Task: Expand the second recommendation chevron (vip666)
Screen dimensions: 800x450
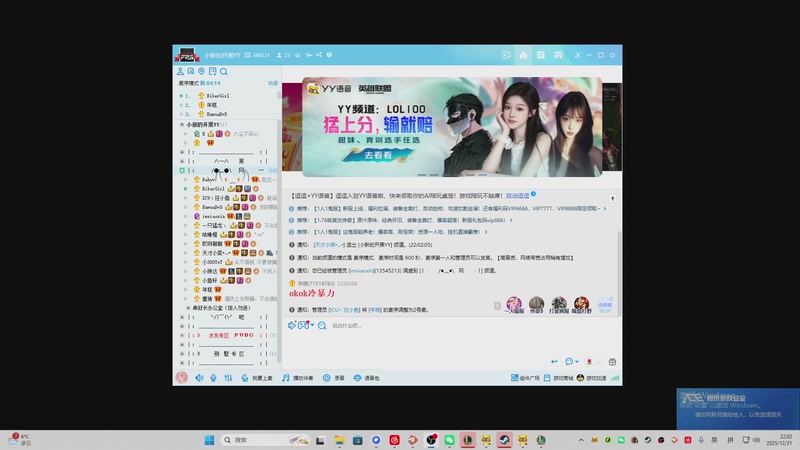Action: (511, 220)
